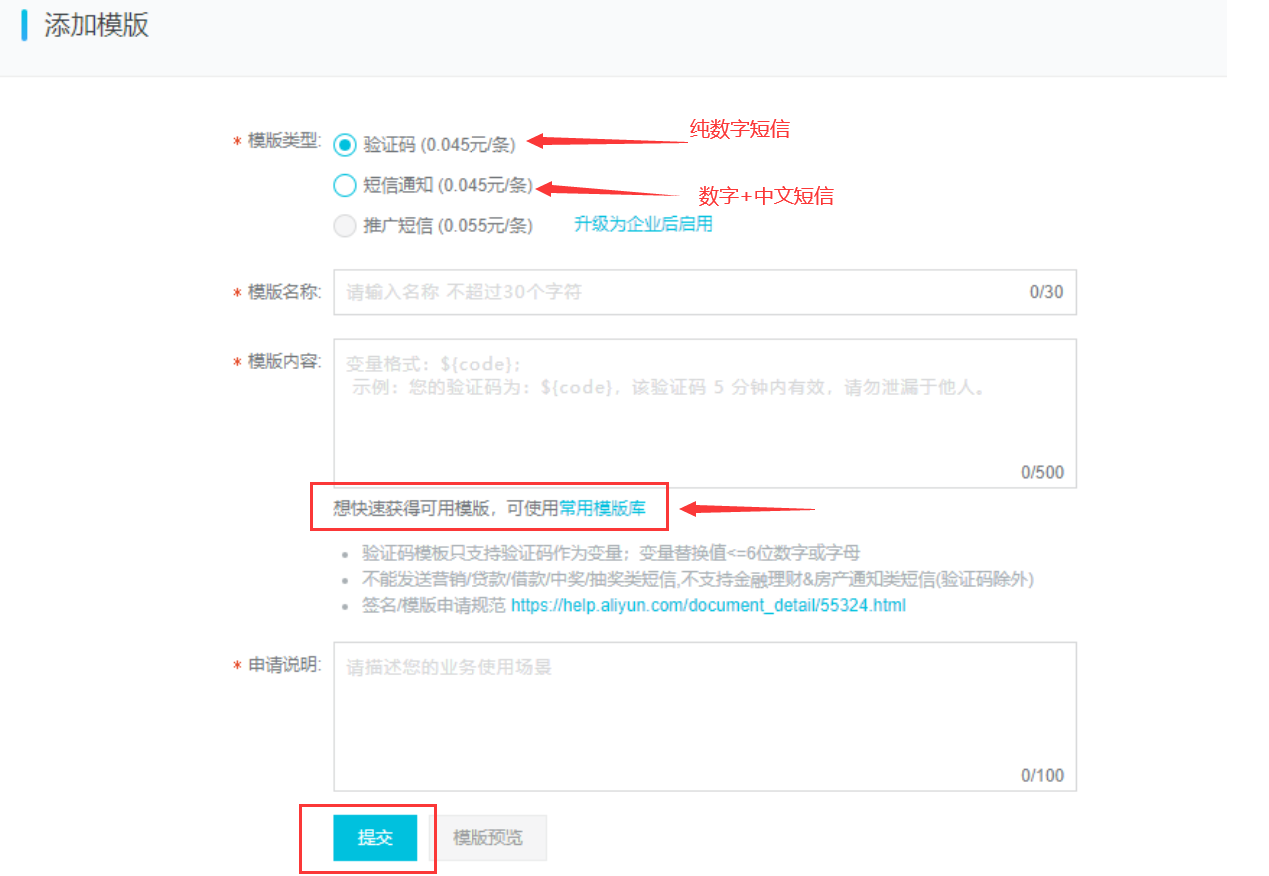Select the disabled 推广短信 radio button
Screen dimensions: 1269x876
[344, 225]
